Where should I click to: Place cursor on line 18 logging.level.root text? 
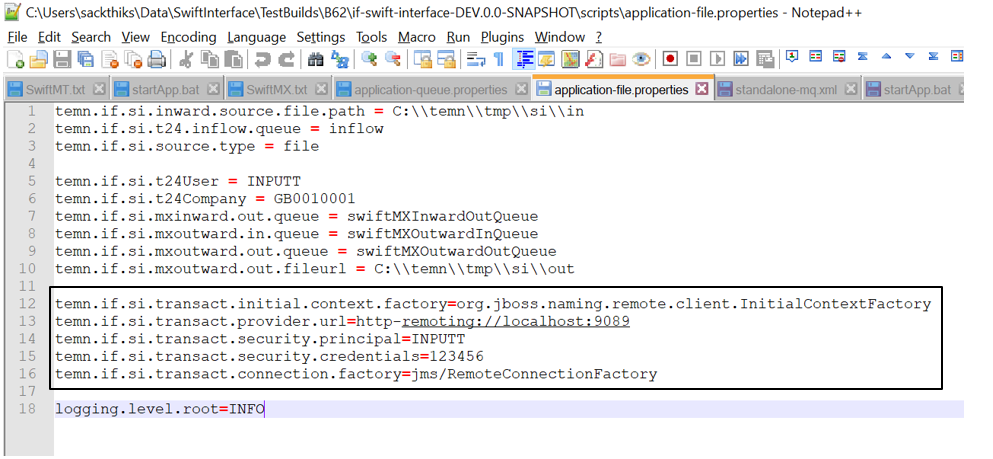click(x=160, y=409)
